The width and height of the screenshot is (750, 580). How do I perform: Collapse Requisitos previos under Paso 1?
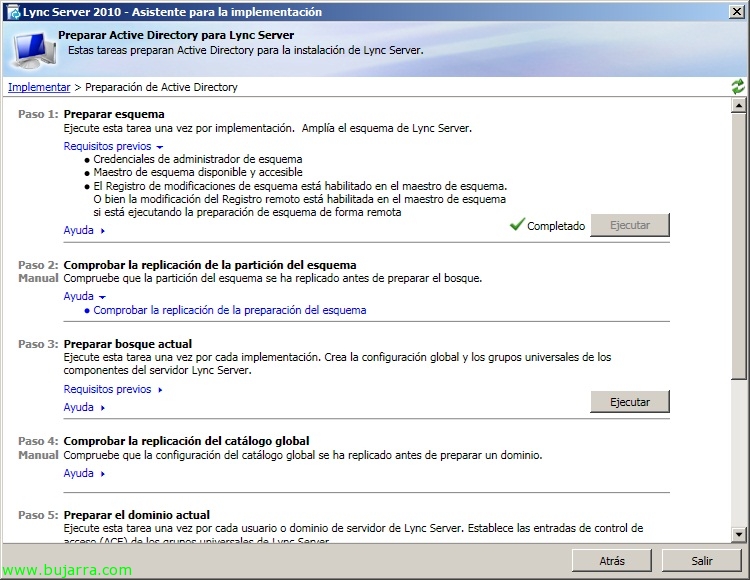click(113, 146)
